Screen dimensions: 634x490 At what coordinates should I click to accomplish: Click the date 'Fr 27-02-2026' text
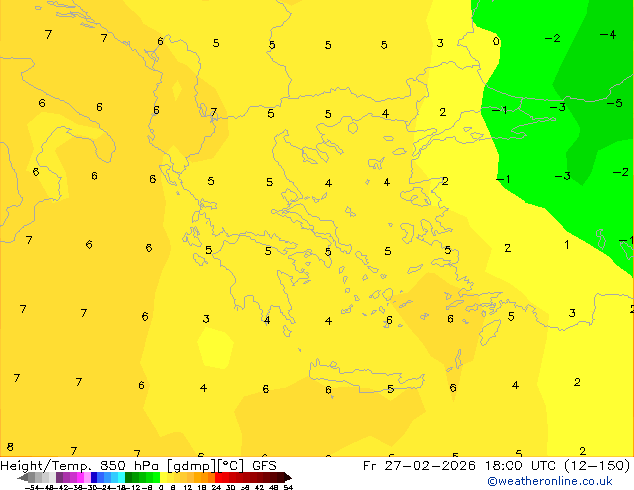[x=419, y=466]
